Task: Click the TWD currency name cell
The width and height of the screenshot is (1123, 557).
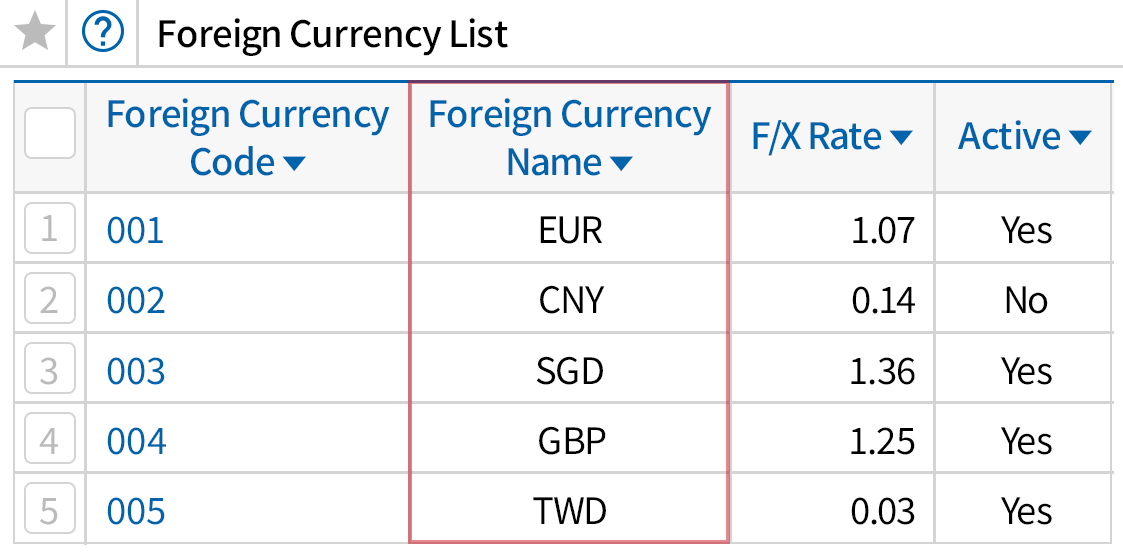Action: click(570, 511)
